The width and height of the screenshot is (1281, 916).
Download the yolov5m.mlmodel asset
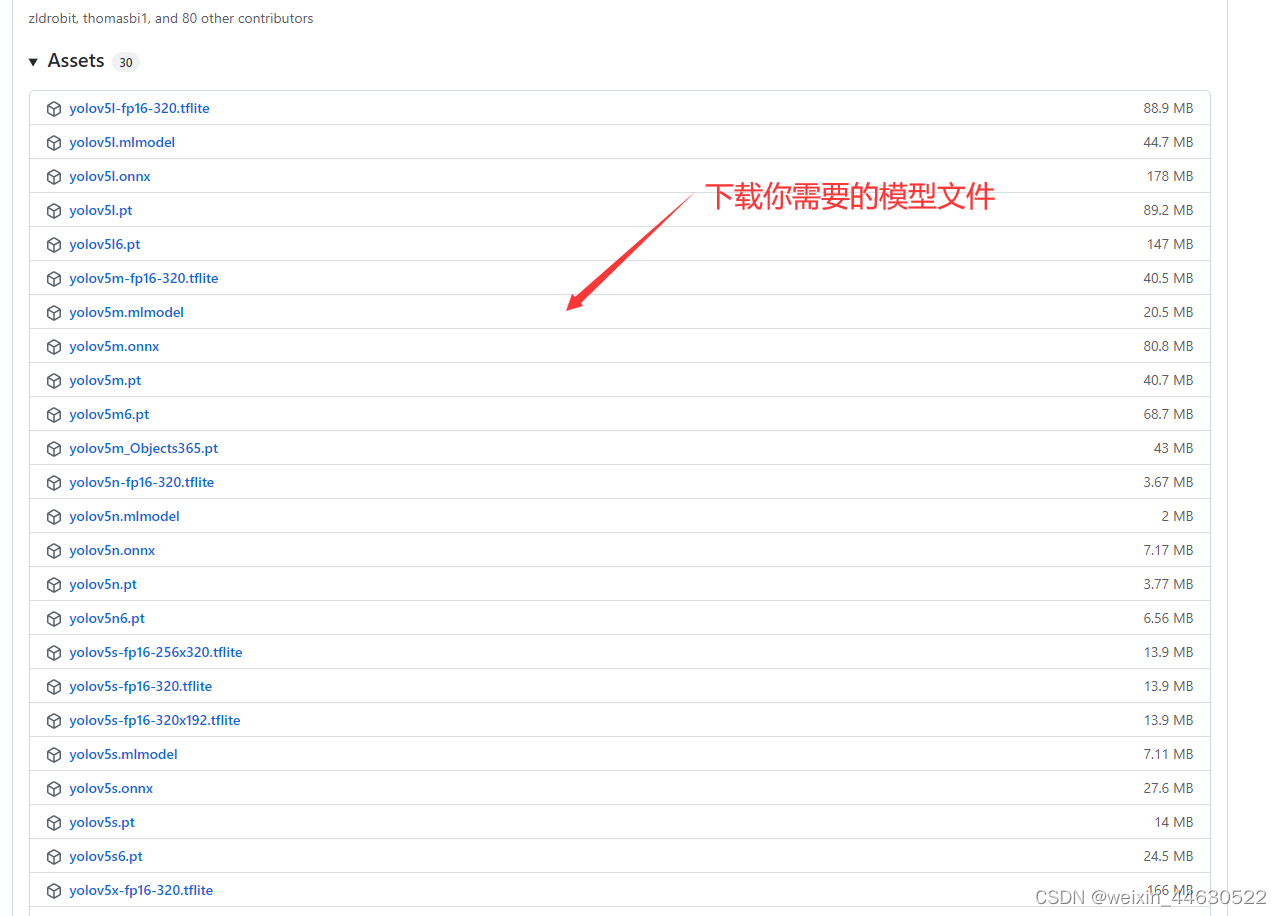[x=127, y=312]
